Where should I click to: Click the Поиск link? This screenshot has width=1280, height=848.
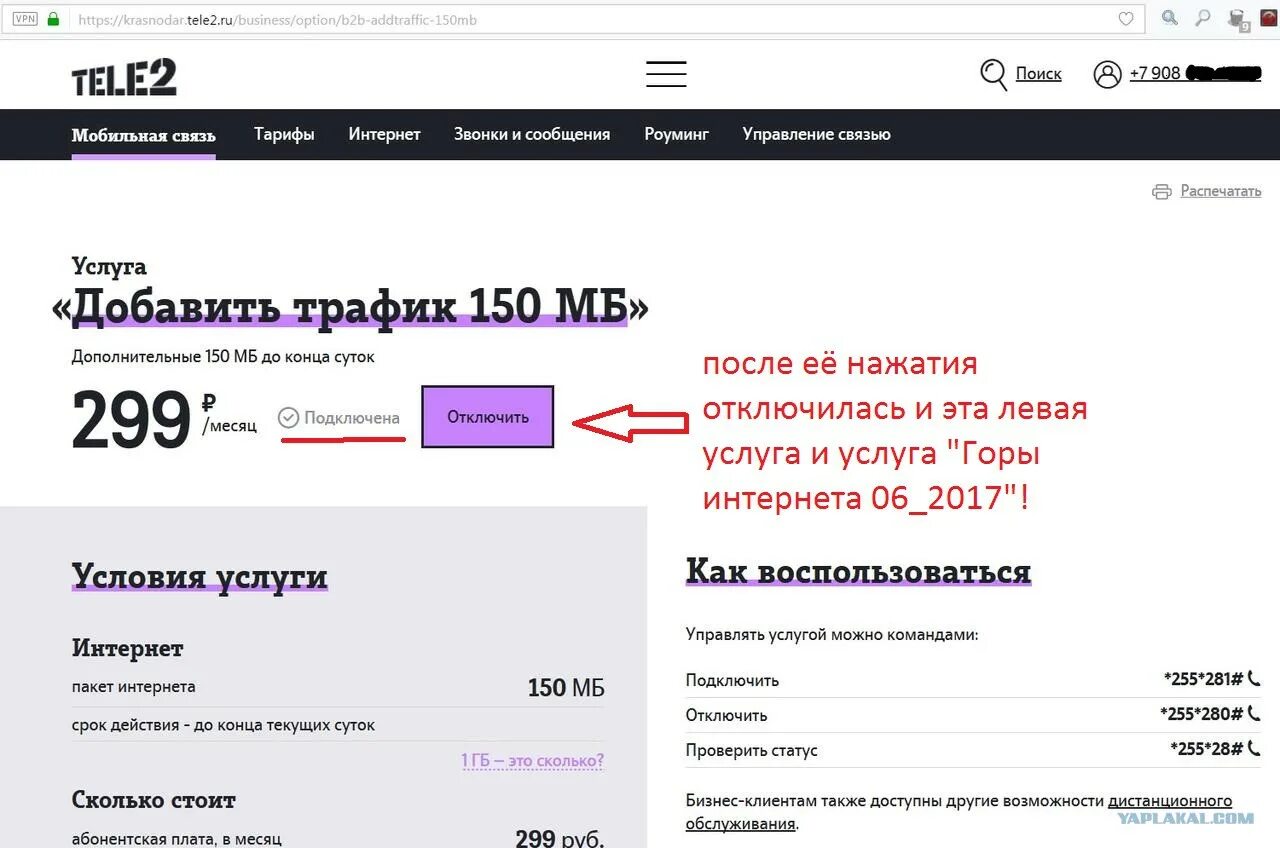point(1039,74)
